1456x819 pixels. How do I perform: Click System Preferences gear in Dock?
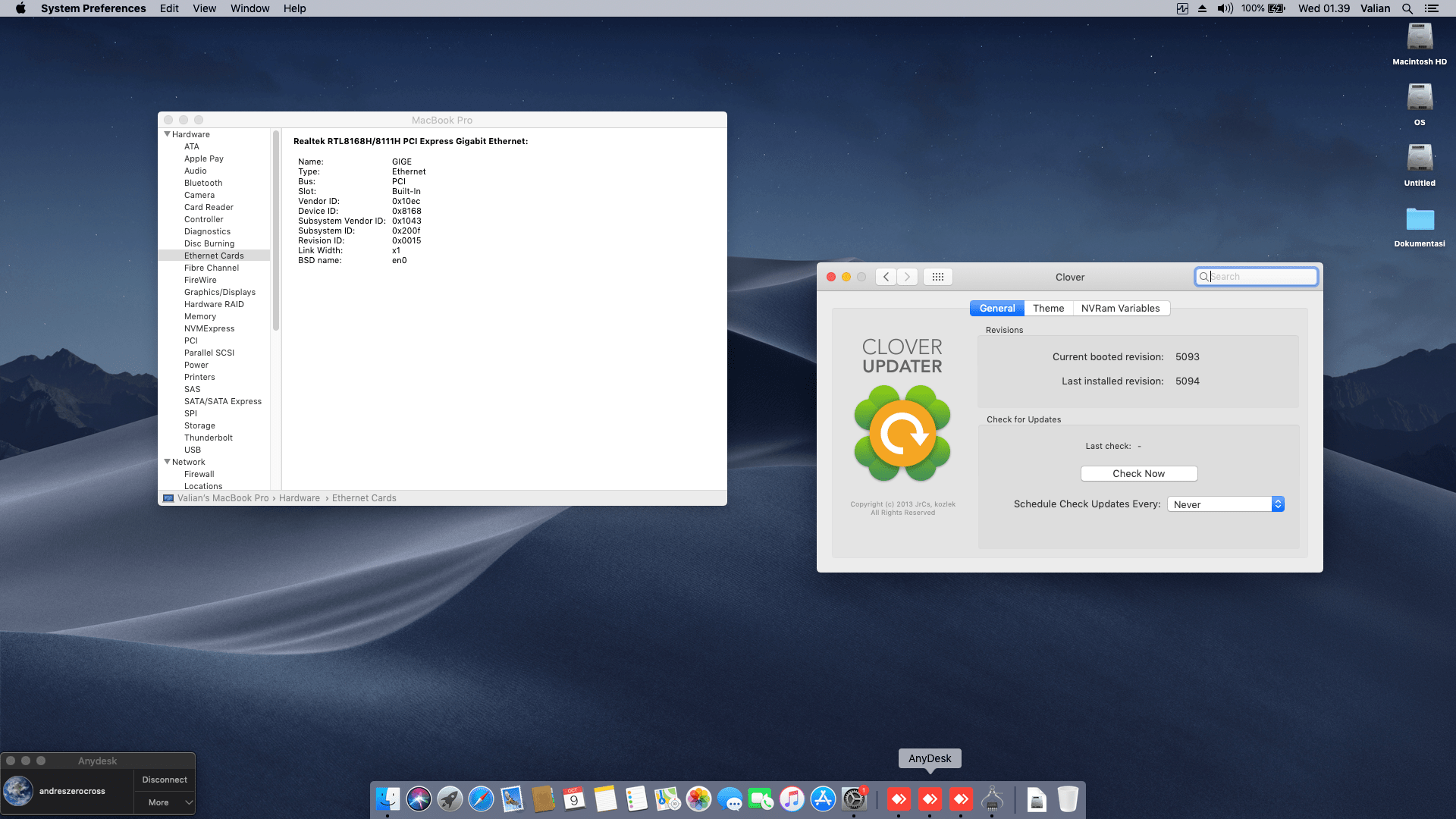click(854, 799)
